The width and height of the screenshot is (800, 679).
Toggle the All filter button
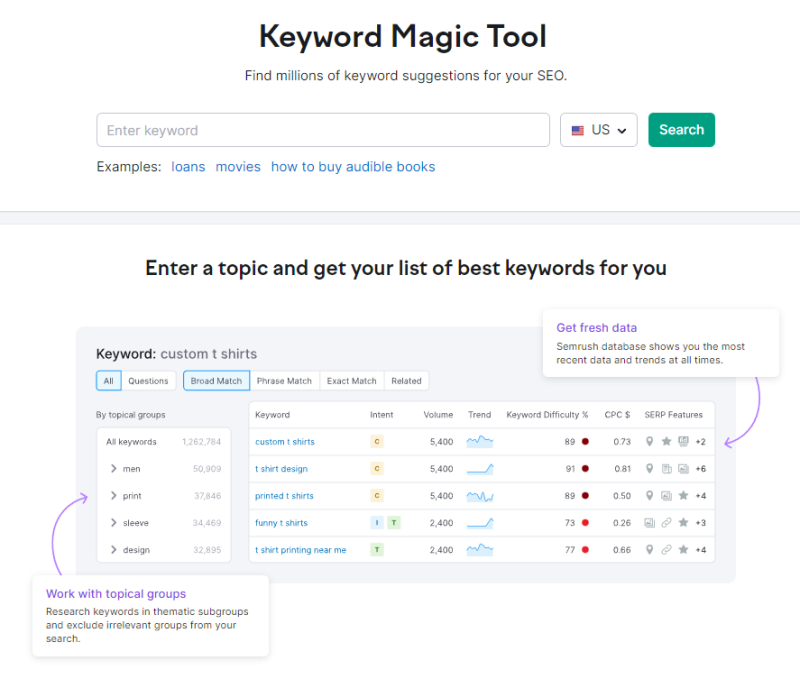(x=108, y=380)
